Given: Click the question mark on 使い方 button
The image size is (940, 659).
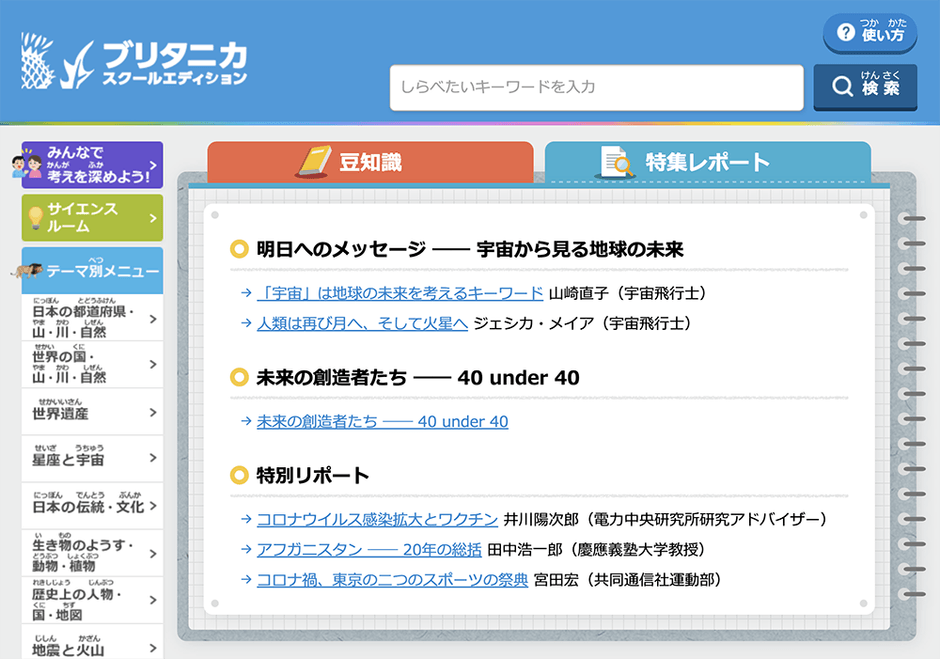Looking at the screenshot, I should (x=845, y=32).
